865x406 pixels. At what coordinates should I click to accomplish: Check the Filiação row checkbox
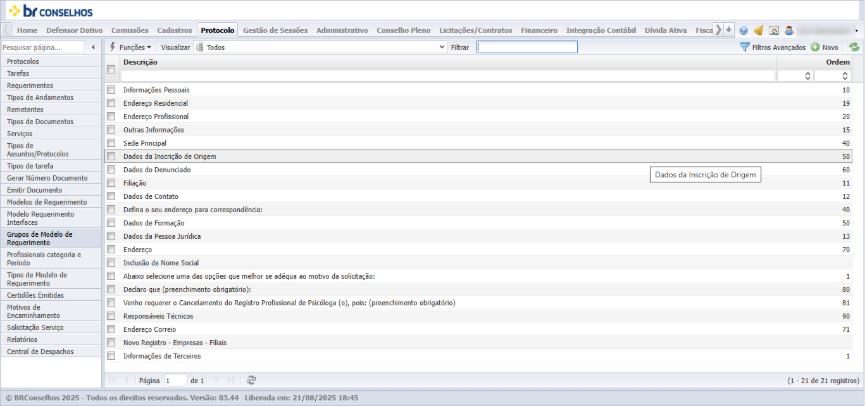click(111, 183)
